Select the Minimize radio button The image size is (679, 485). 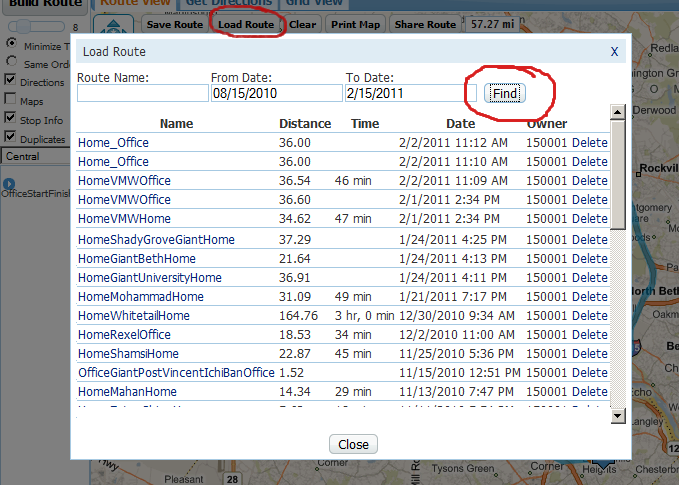[x=11, y=44]
